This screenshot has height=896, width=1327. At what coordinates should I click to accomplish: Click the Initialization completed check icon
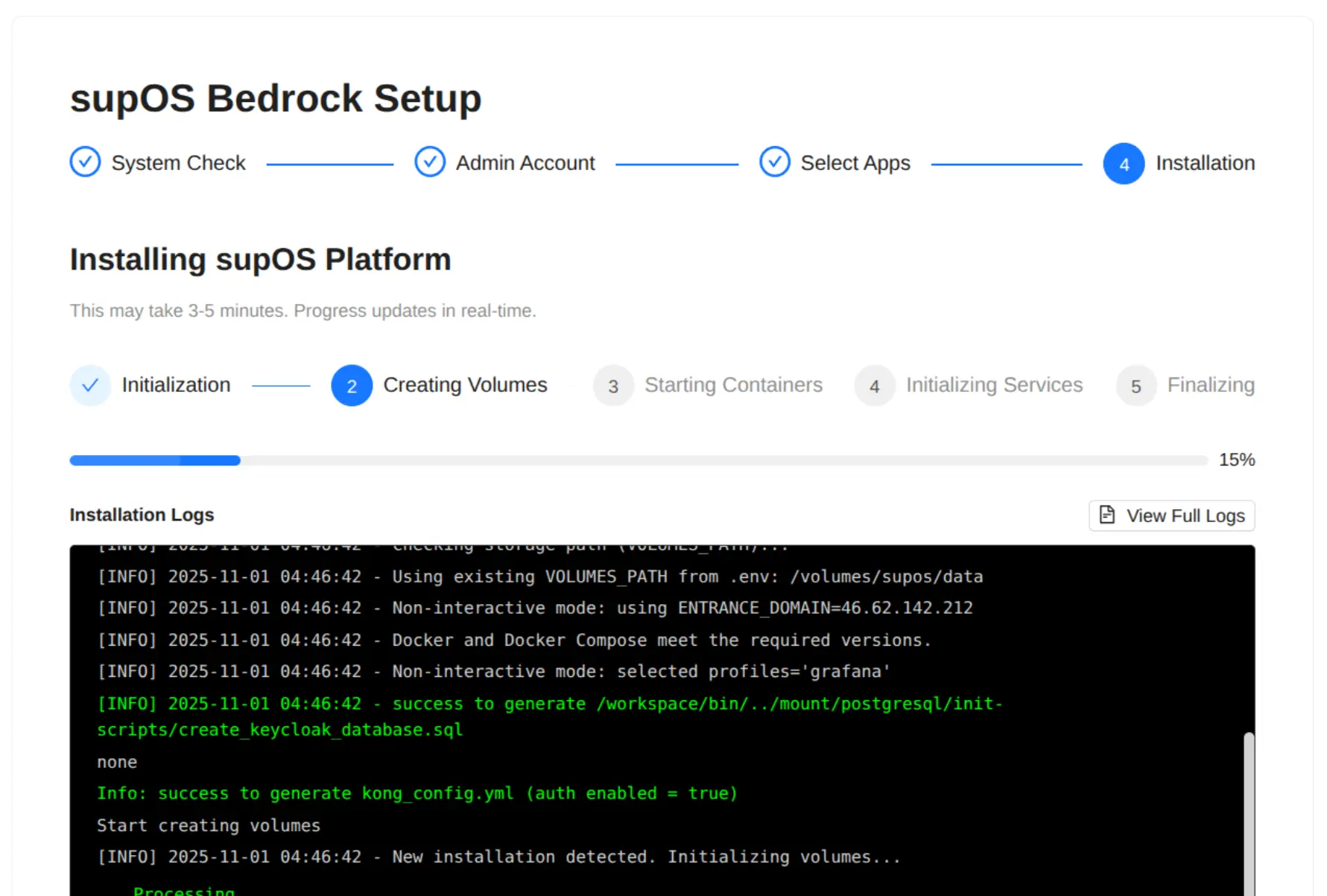pyautogui.click(x=90, y=385)
